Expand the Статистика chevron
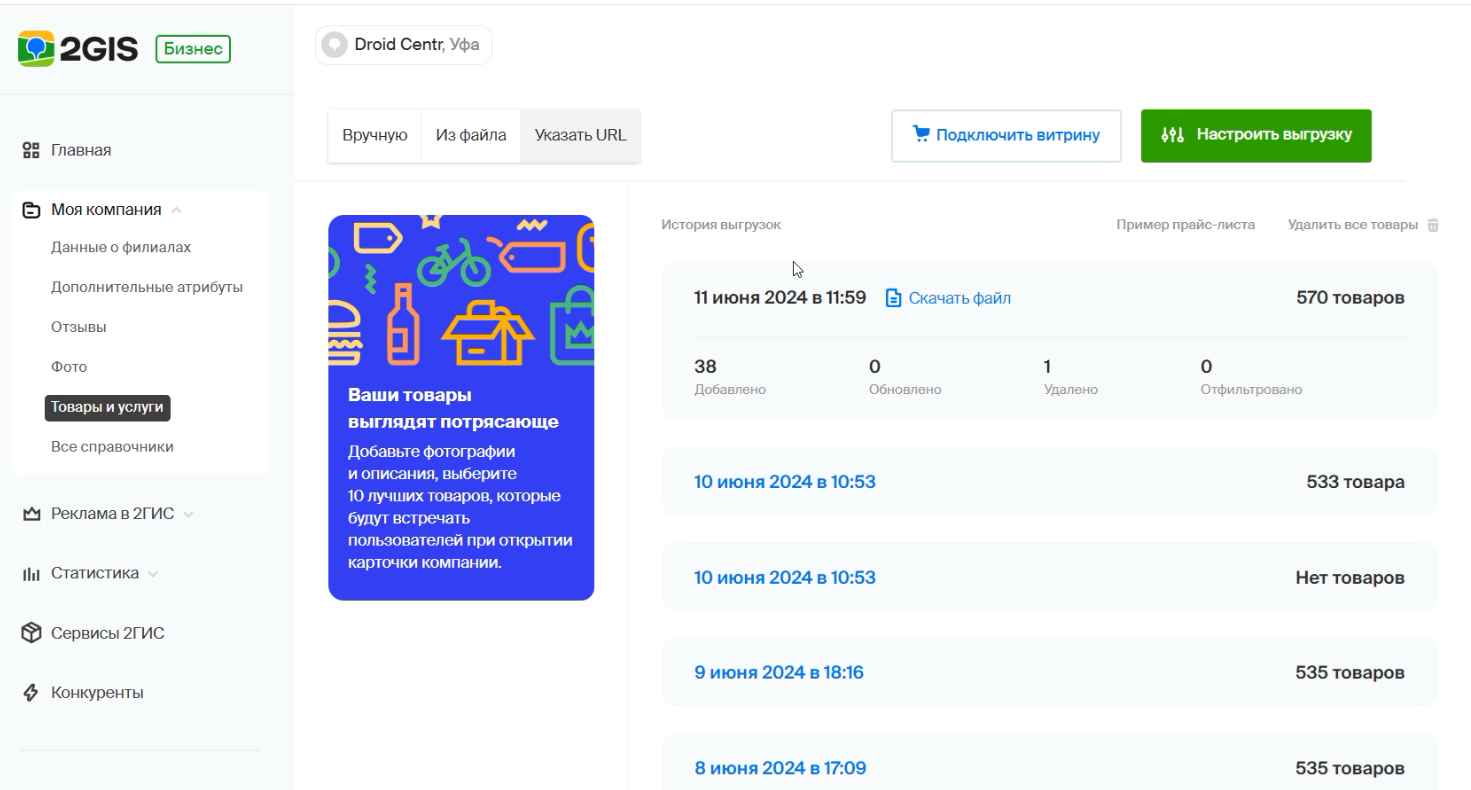This screenshot has height=790, width=1471. pyautogui.click(x=152, y=574)
